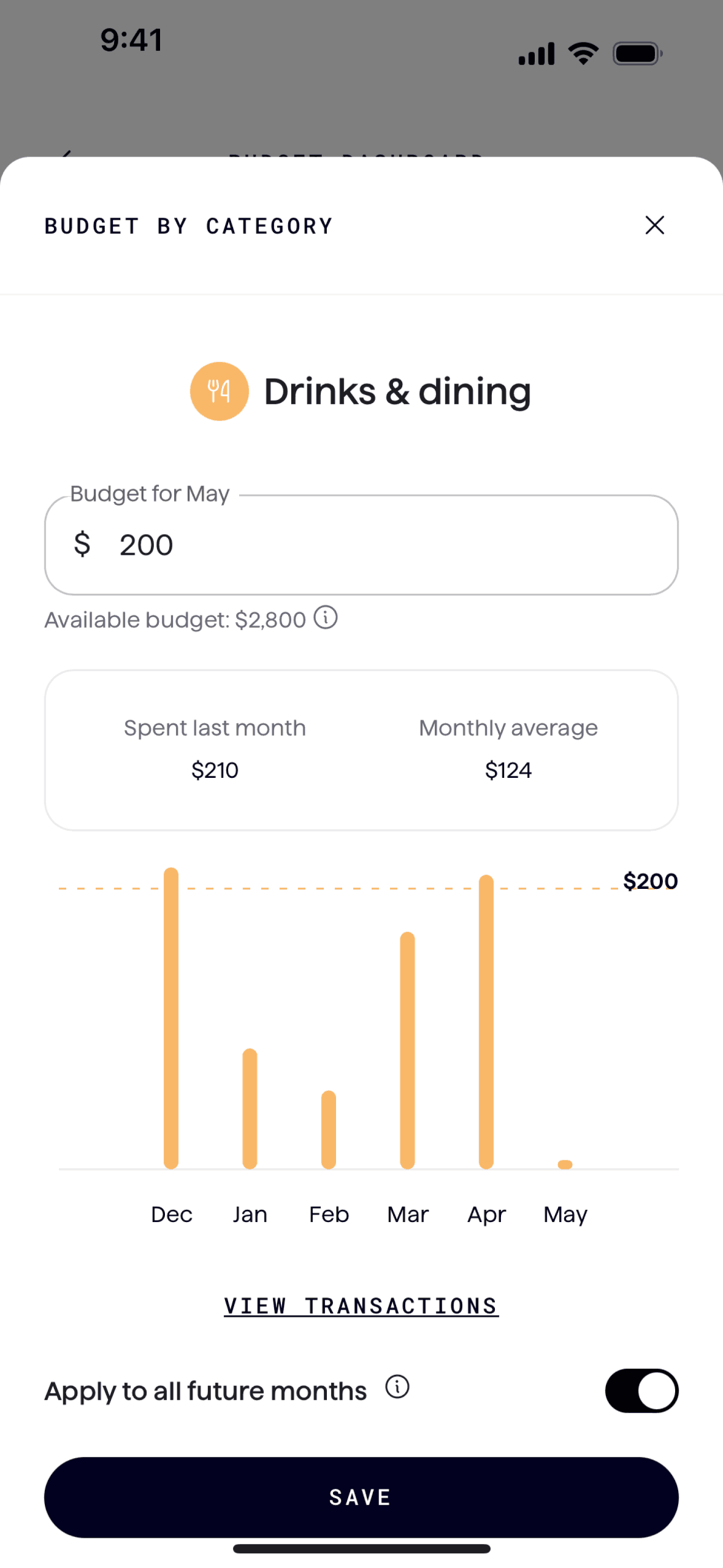Select the April spending bar
The image size is (723, 1568).
(x=486, y=1021)
